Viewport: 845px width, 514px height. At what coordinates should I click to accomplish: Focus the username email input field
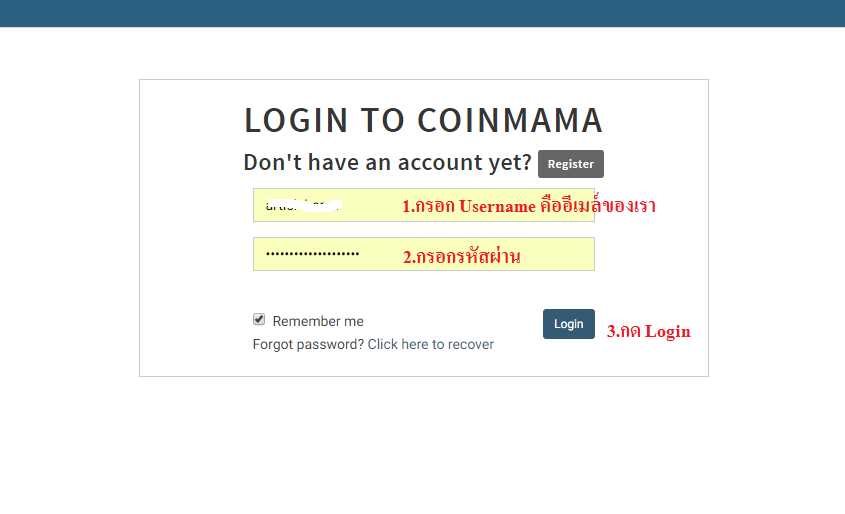[x=424, y=205]
